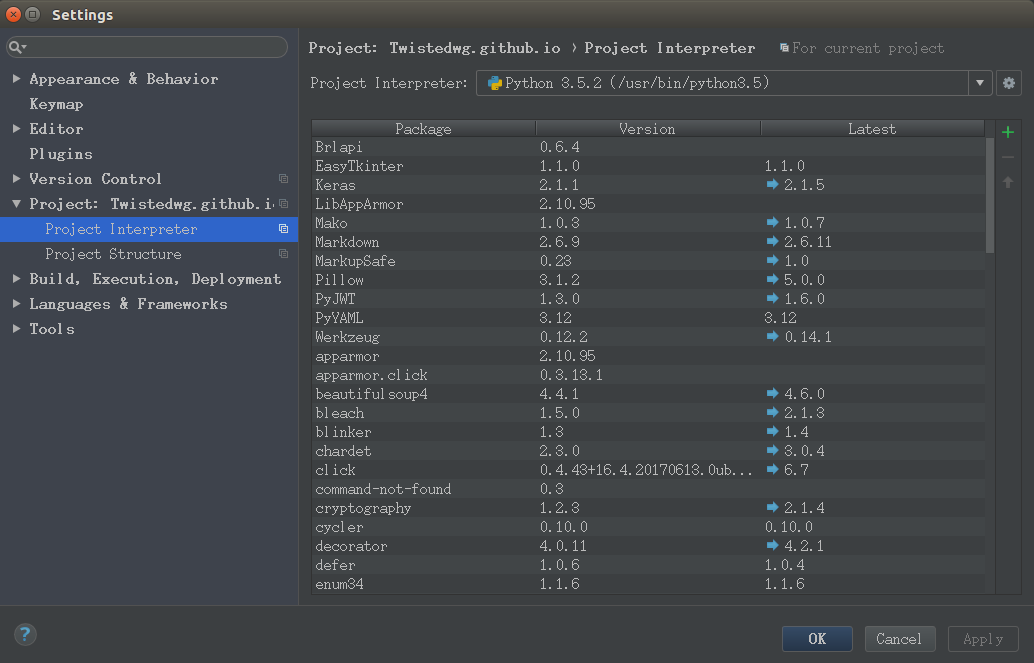This screenshot has height=663, width=1034.
Task: Expand the Version Control section
Action: click(x=16, y=179)
